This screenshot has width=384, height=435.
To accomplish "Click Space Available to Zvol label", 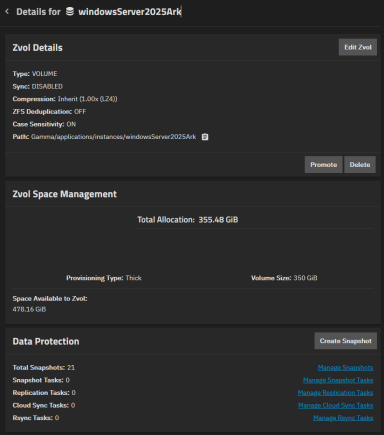I will tap(50, 299).
